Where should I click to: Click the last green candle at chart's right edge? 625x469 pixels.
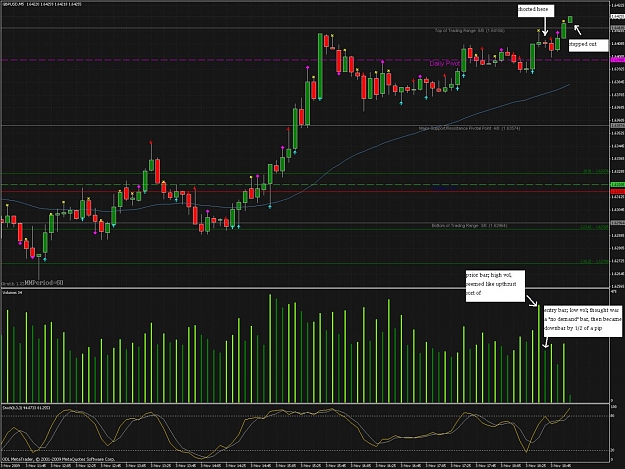(x=570, y=19)
